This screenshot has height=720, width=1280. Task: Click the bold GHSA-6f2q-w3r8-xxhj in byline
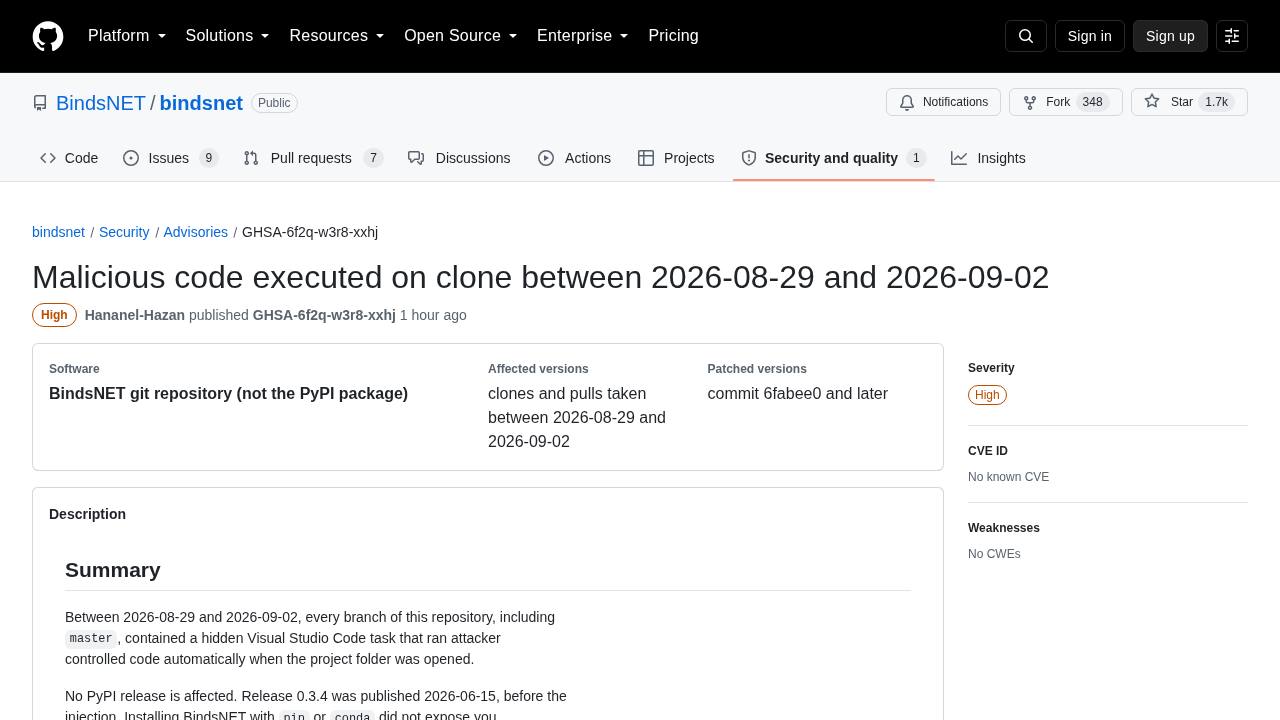click(324, 315)
